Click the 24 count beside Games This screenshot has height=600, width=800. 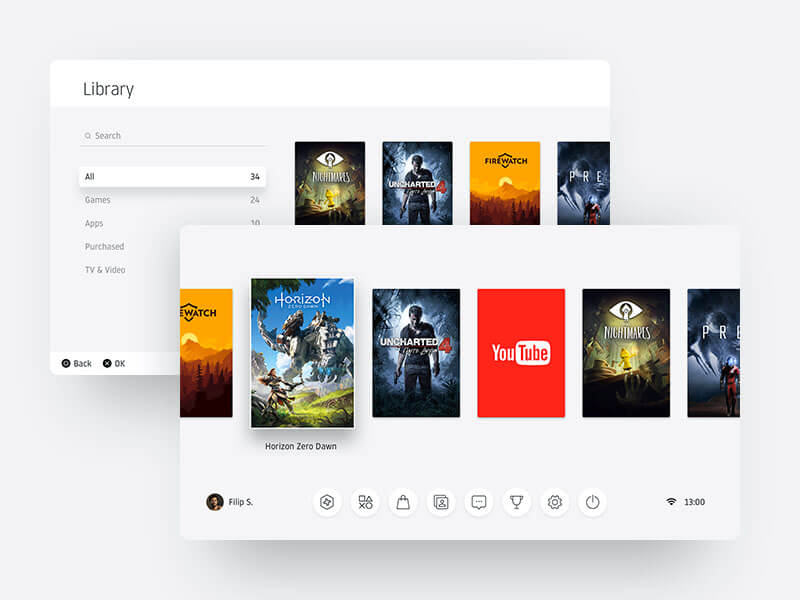tap(255, 200)
